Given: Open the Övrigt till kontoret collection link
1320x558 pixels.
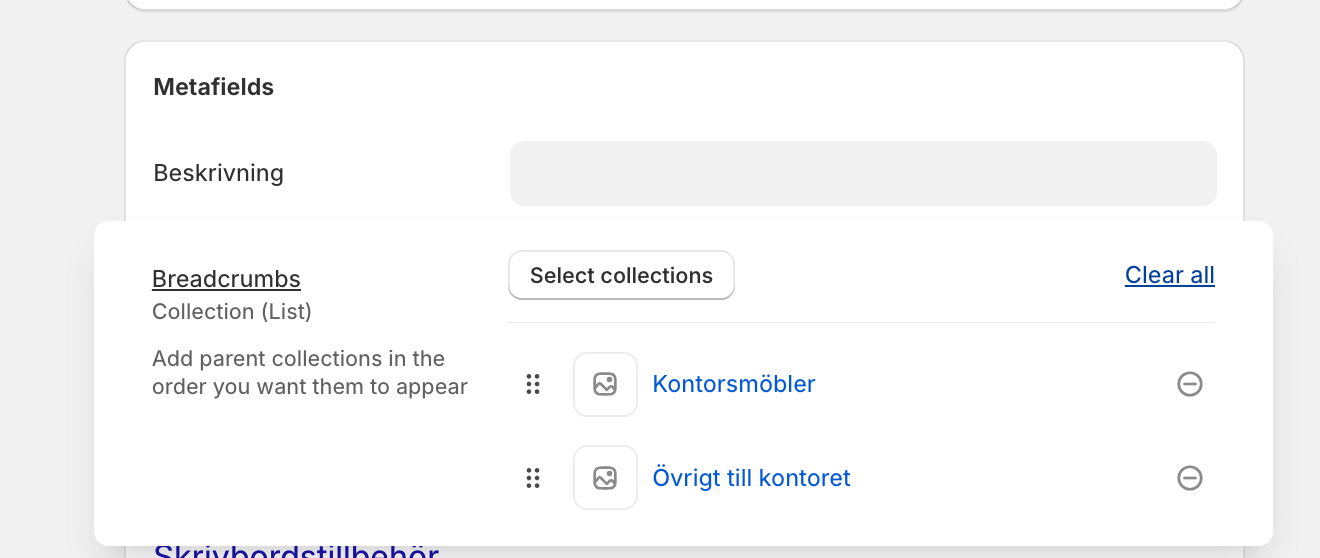Looking at the screenshot, I should (x=751, y=478).
